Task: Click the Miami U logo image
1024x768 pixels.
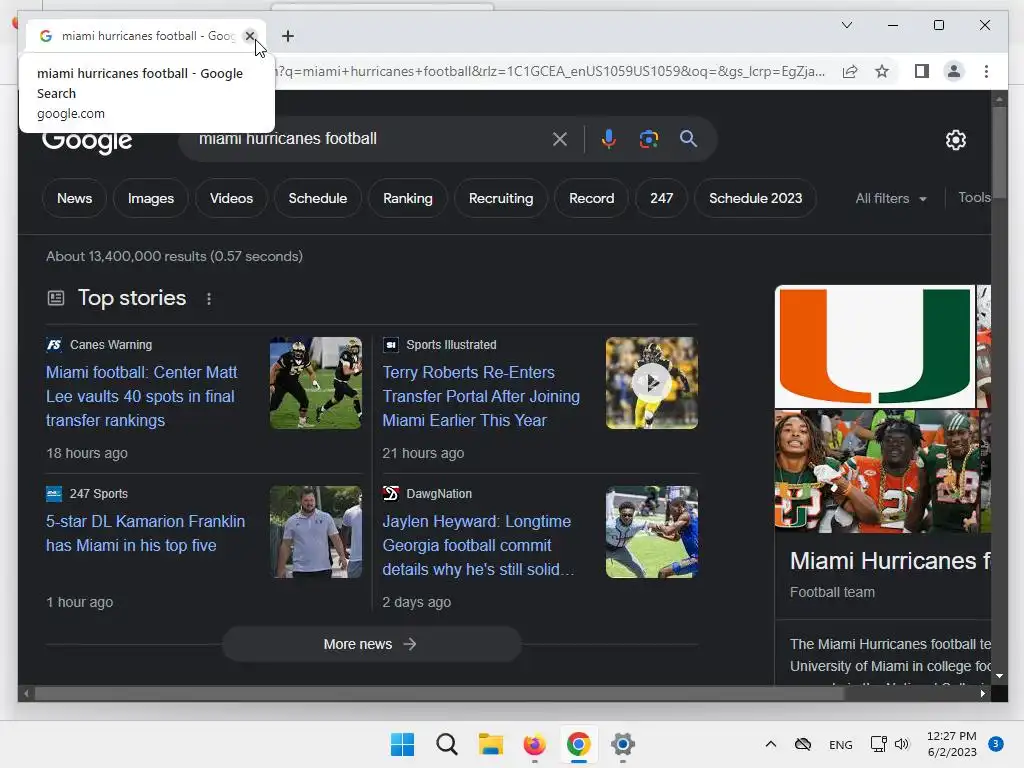Action: [874, 347]
